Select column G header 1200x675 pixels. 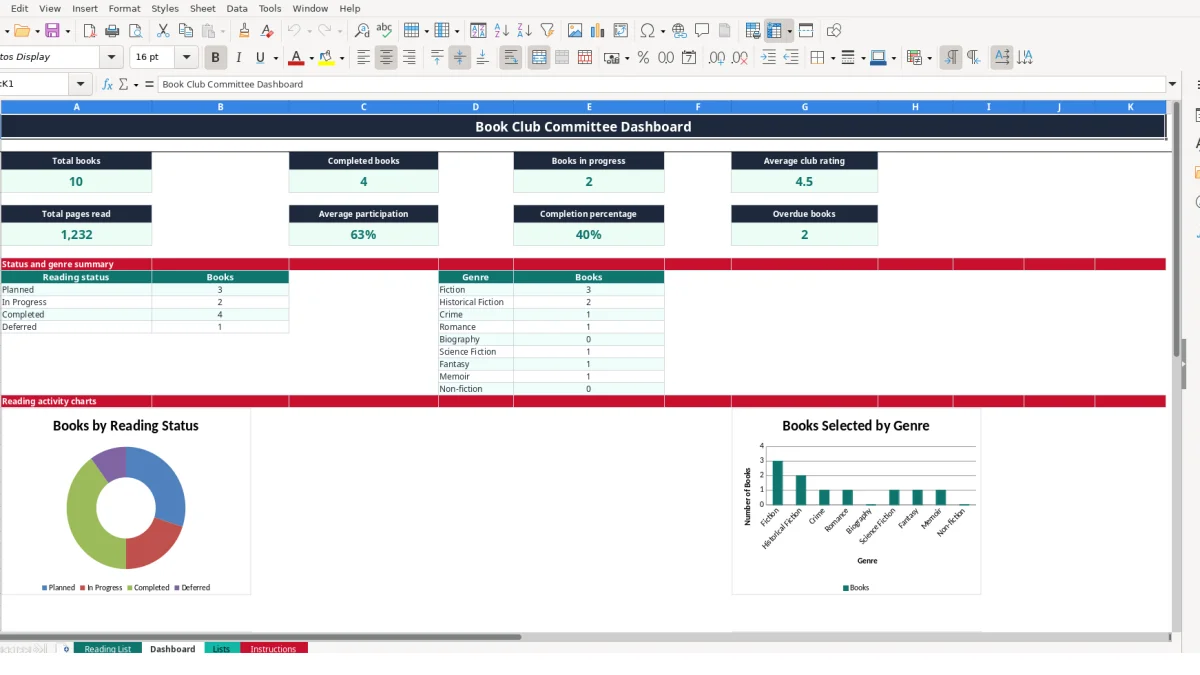tap(804, 107)
